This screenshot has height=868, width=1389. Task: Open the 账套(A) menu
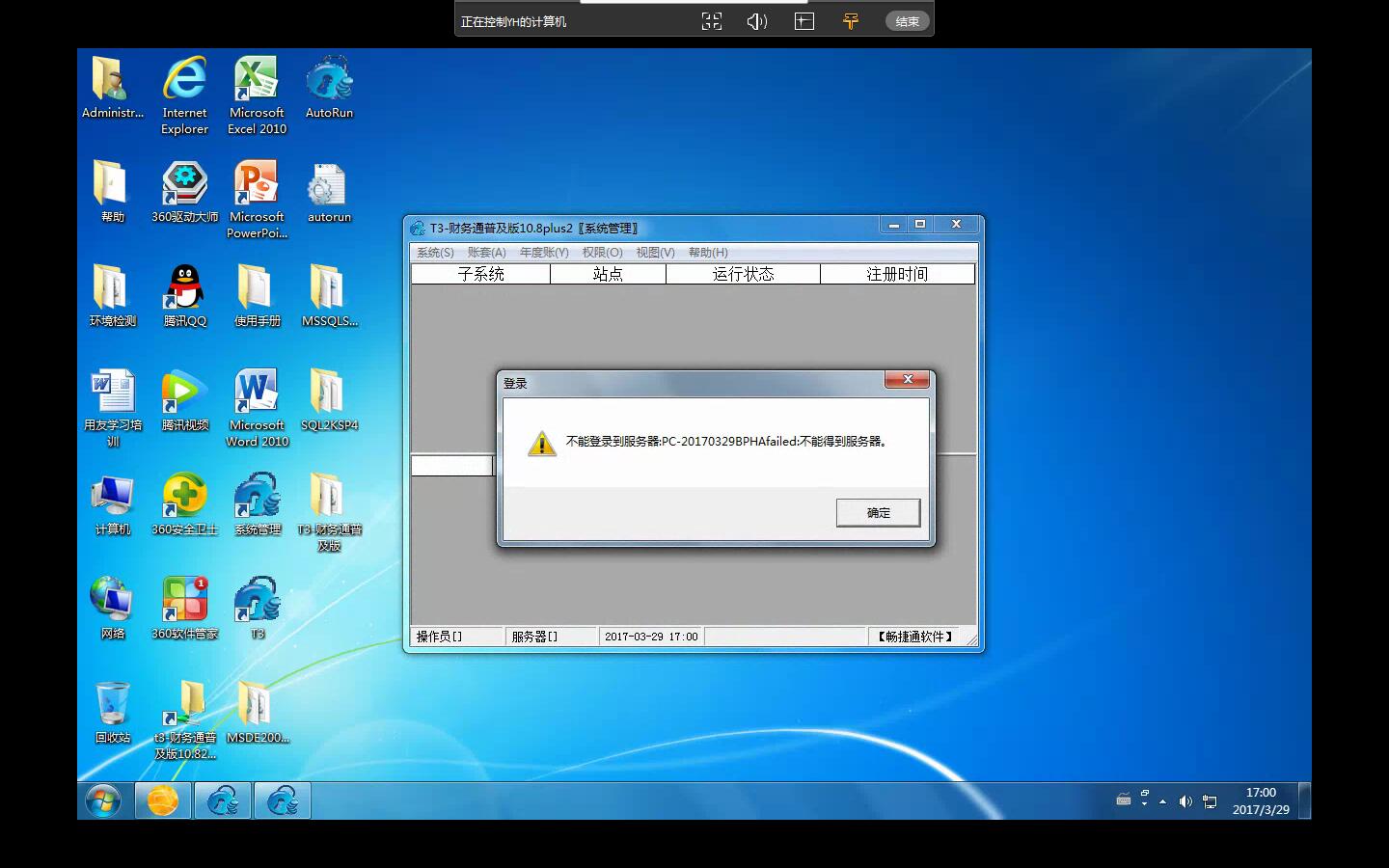(x=486, y=253)
